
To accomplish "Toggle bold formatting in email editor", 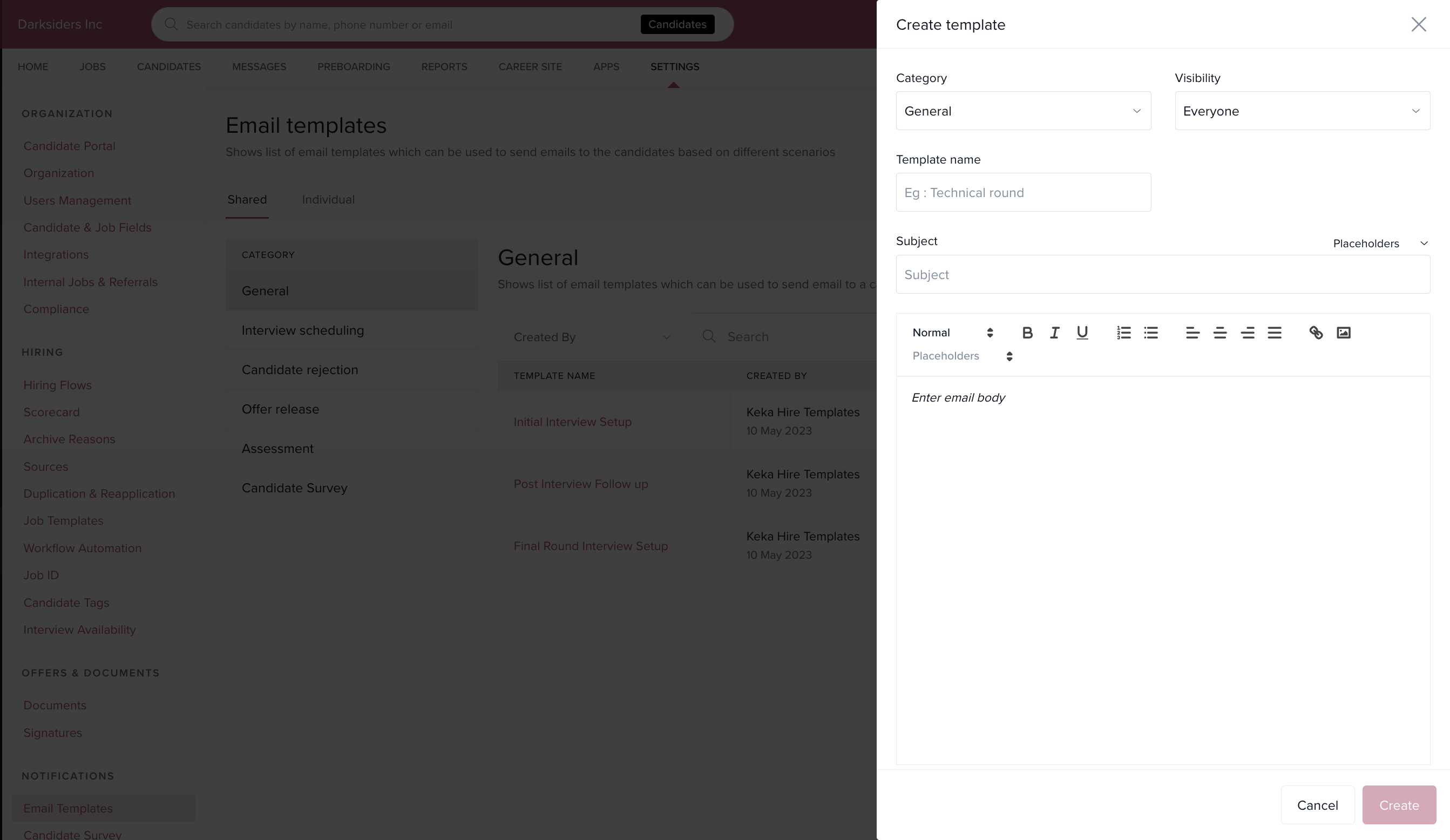I will tap(1027, 333).
